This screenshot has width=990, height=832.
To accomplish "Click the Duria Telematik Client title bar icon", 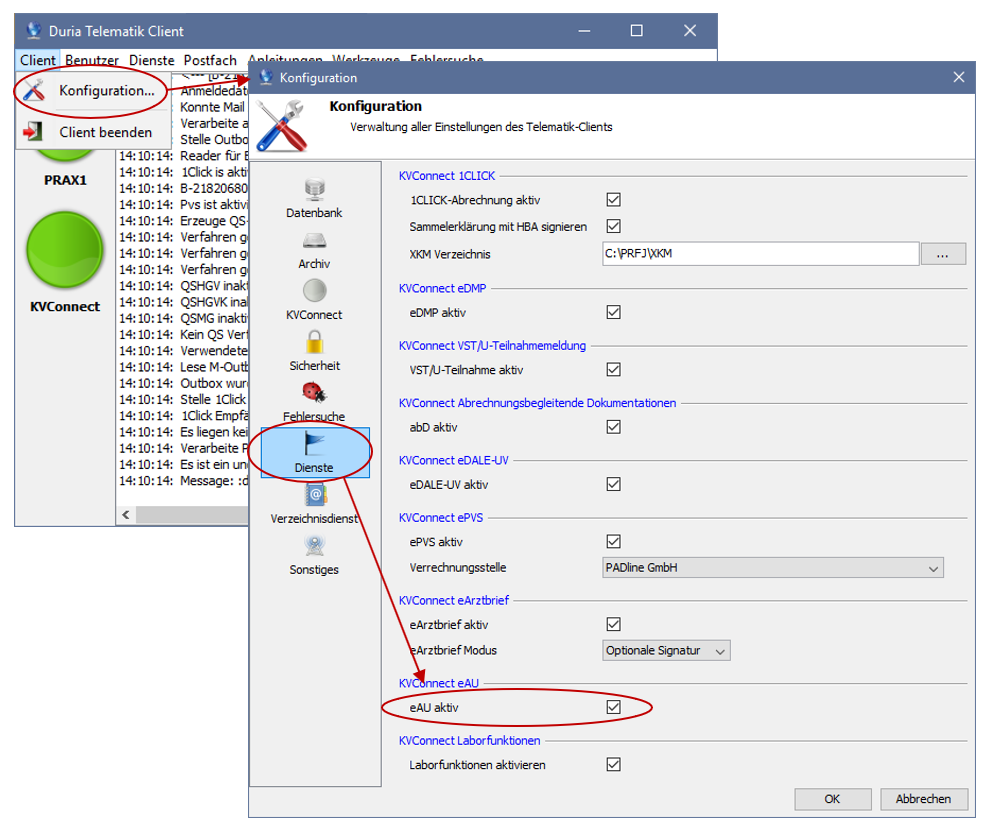I will point(33,30).
